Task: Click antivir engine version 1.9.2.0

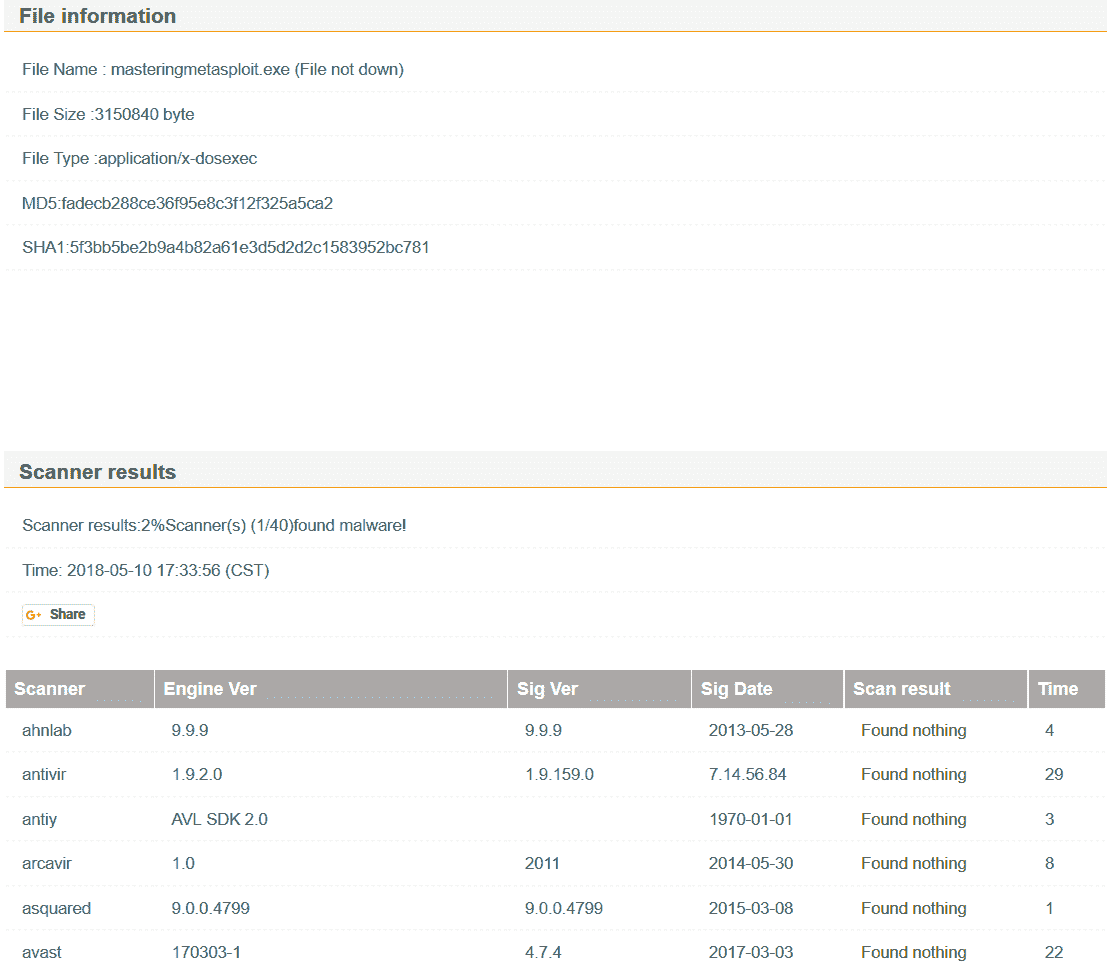Action: pyautogui.click(x=197, y=774)
